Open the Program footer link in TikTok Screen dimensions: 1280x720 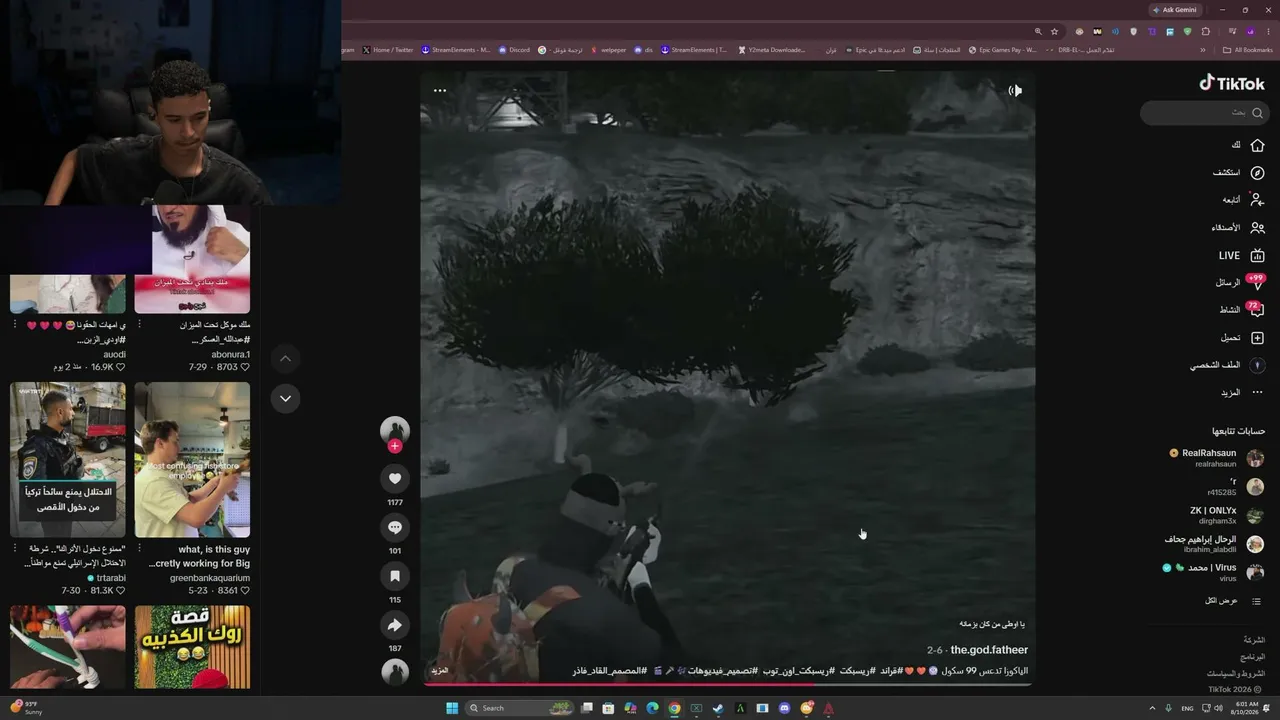pos(1253,657)
